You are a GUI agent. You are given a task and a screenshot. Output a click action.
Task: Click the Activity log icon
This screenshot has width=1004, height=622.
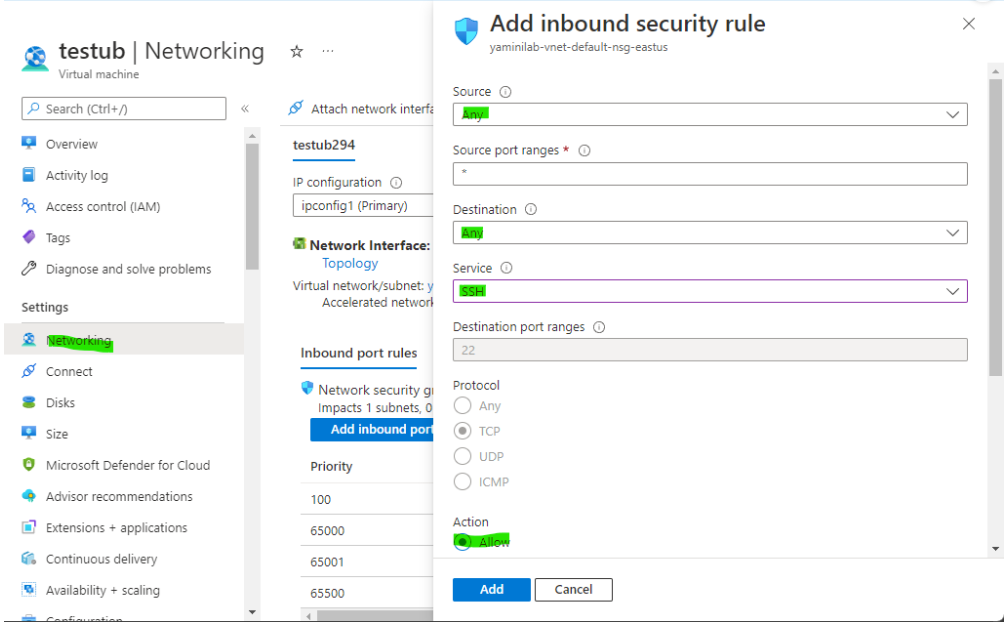pyautogui.click(x=29, y=174)
